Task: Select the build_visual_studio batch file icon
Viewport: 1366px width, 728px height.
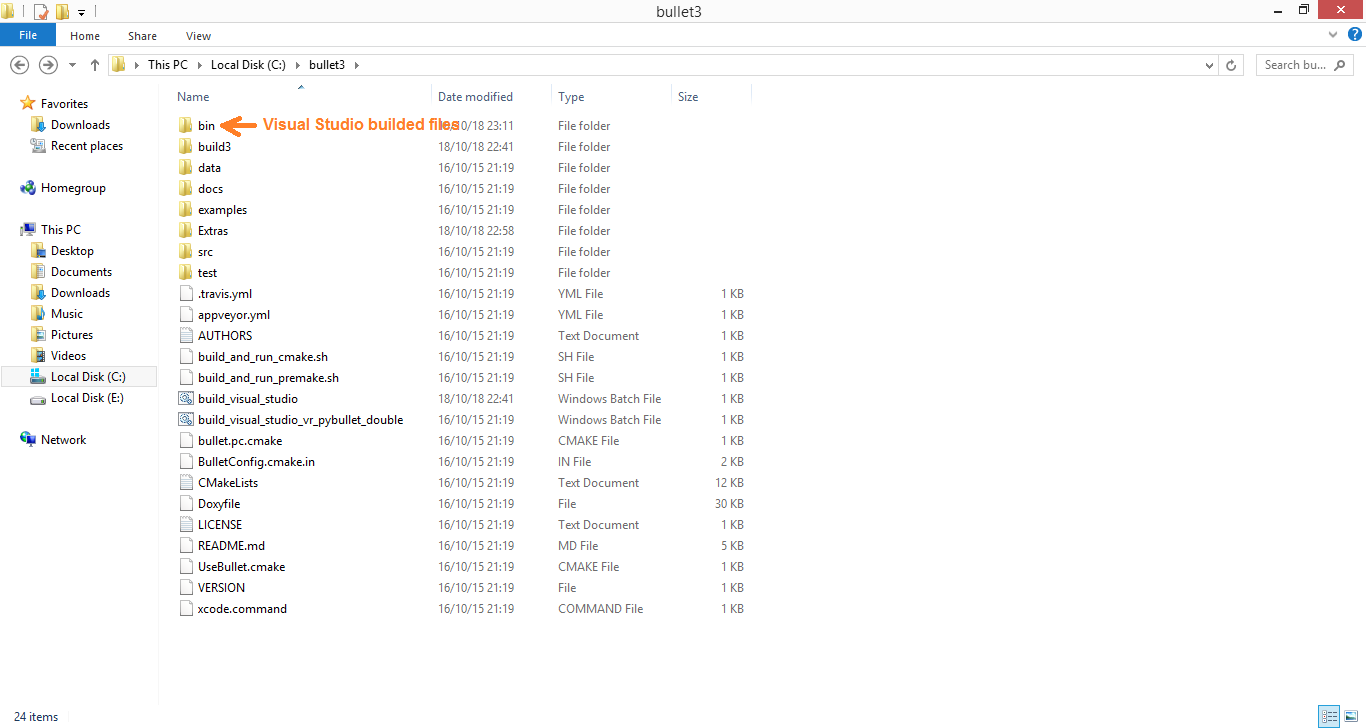Action: 185,399
